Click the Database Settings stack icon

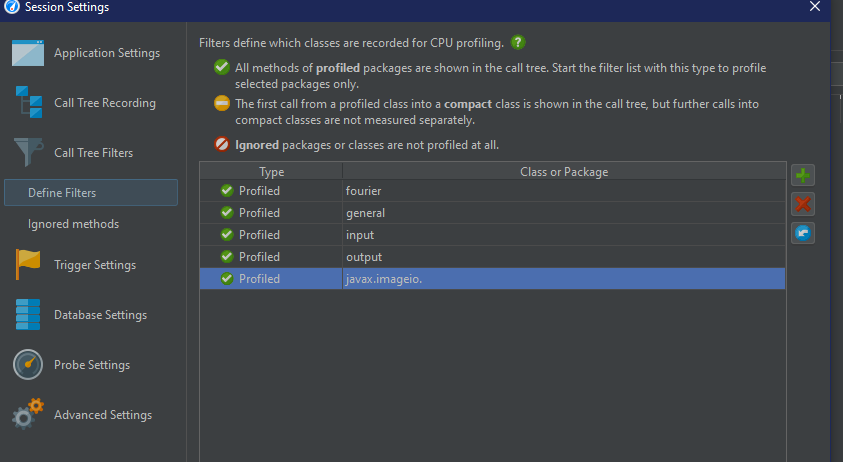tap(28, 315)
